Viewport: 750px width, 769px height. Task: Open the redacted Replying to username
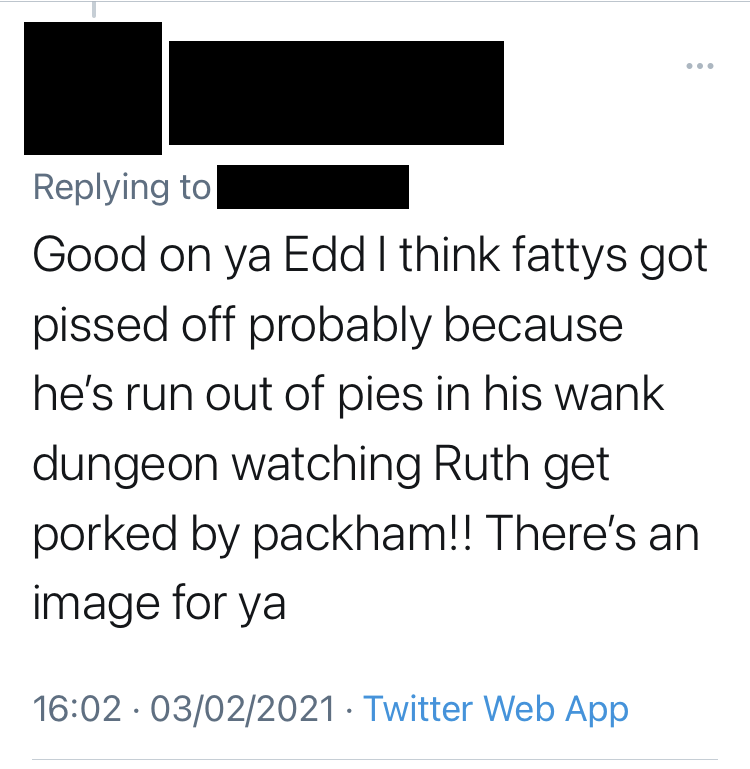(x=313, y=187)
